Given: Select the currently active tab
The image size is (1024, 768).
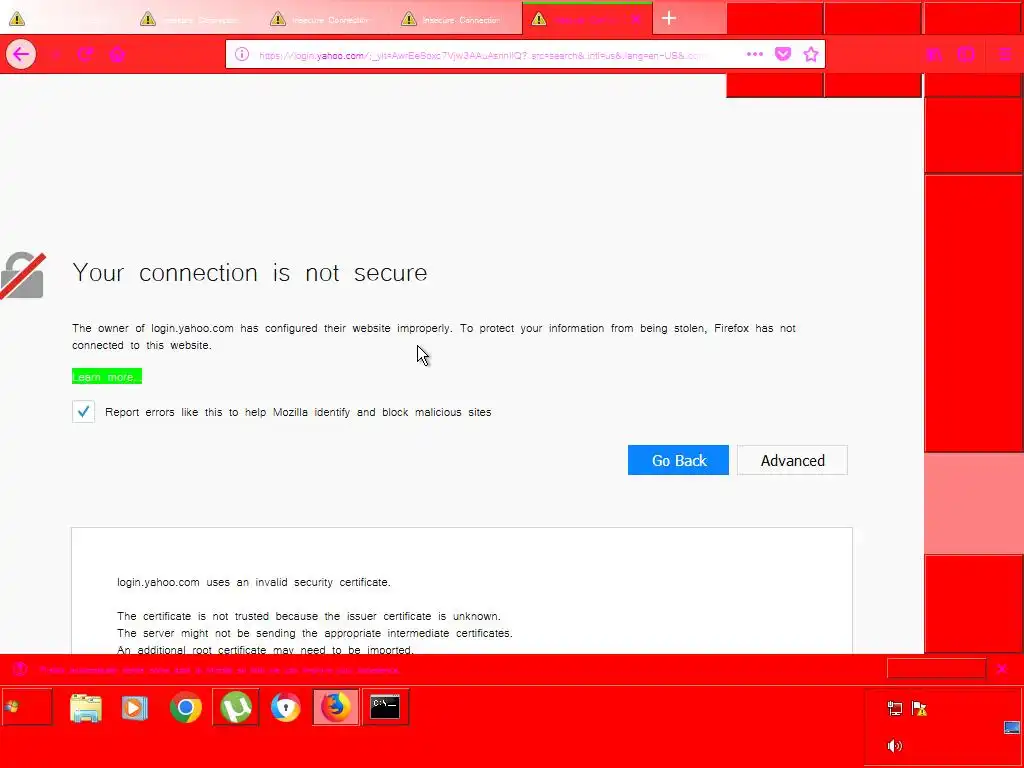Looking at the screenshot, I should pyautogui.click(x=586, y=19).
